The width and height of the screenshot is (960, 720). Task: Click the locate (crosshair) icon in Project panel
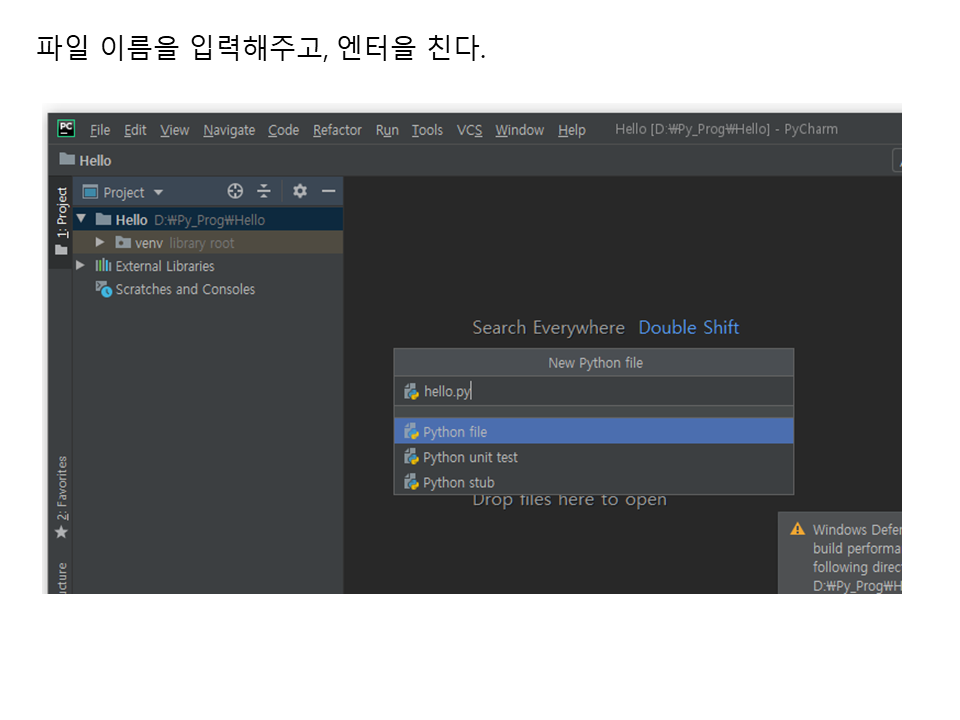pyautogui.click(x=235, y=191)
